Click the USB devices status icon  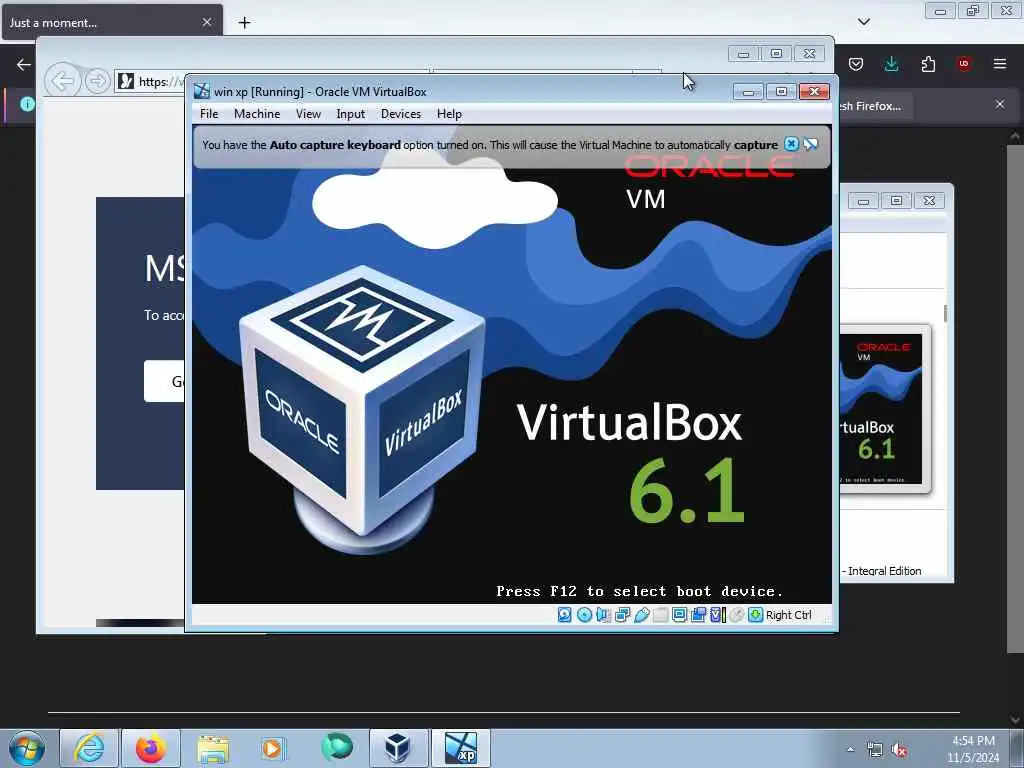coord(641,615)
